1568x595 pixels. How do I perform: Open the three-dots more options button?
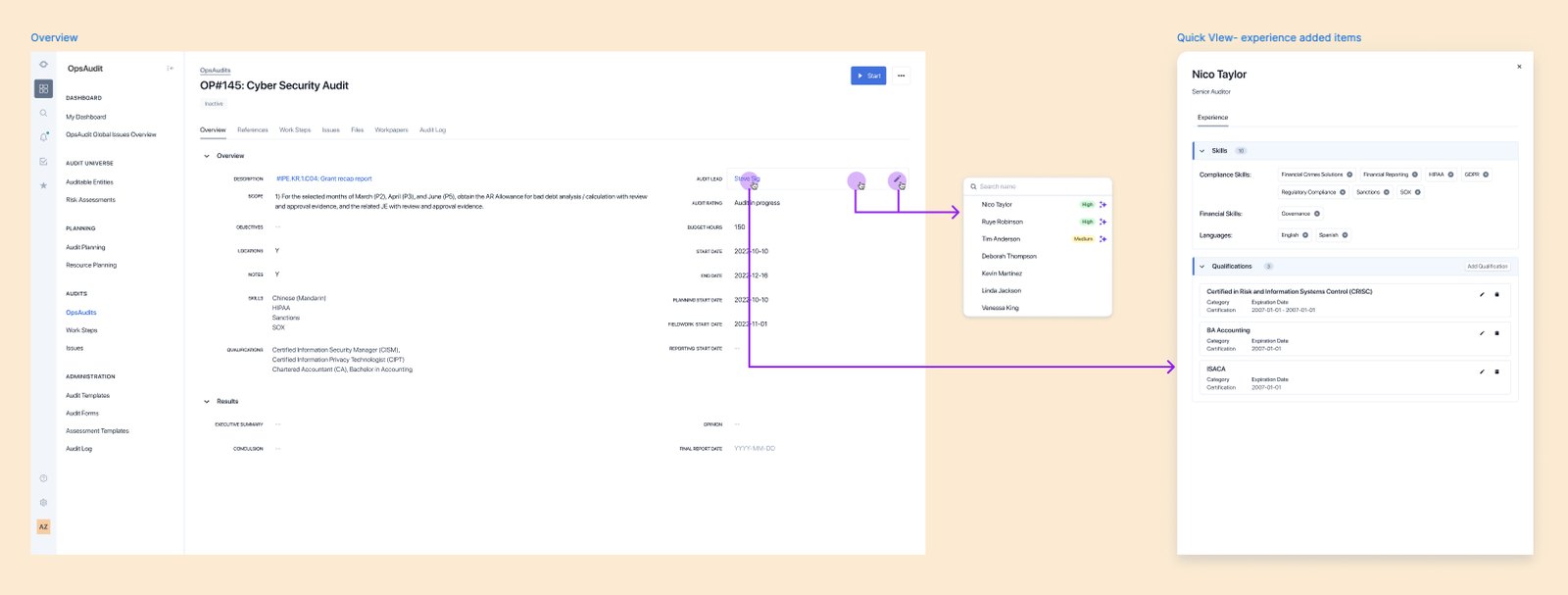(x=901, y=75)
